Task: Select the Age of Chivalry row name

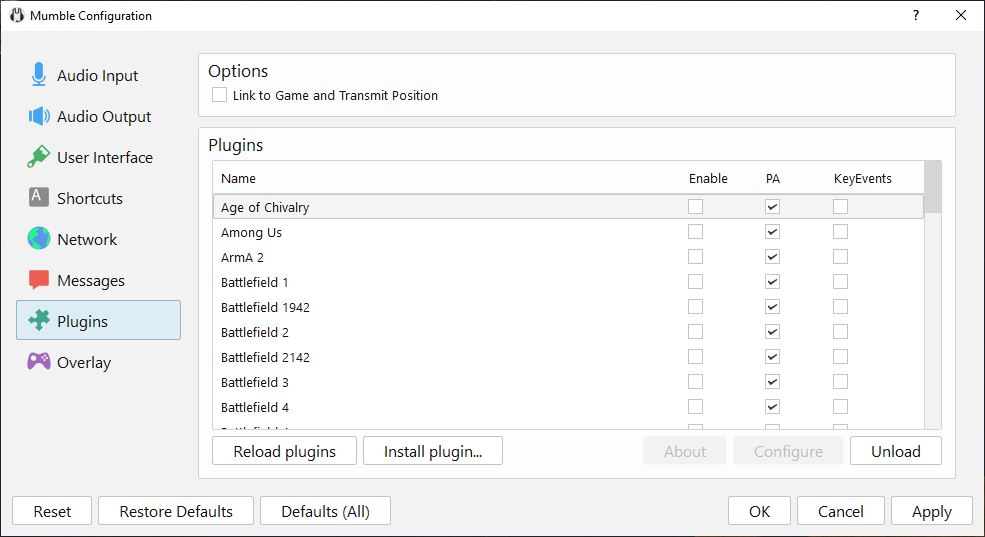Action: tap(265, 207)
